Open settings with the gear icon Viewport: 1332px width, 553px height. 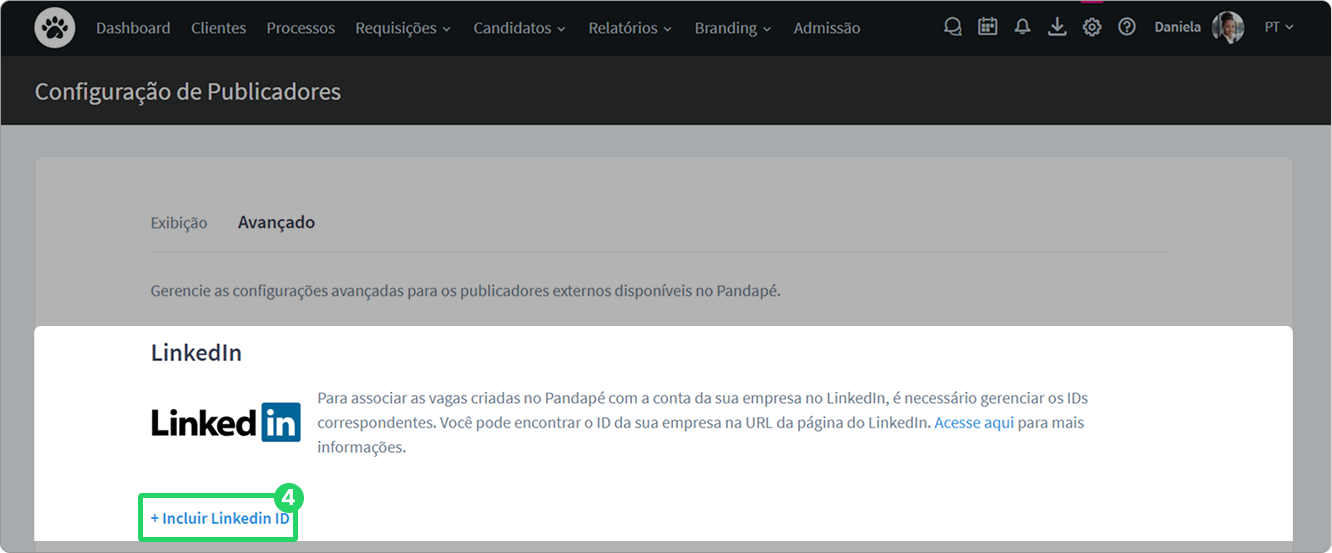point(1092,27)
